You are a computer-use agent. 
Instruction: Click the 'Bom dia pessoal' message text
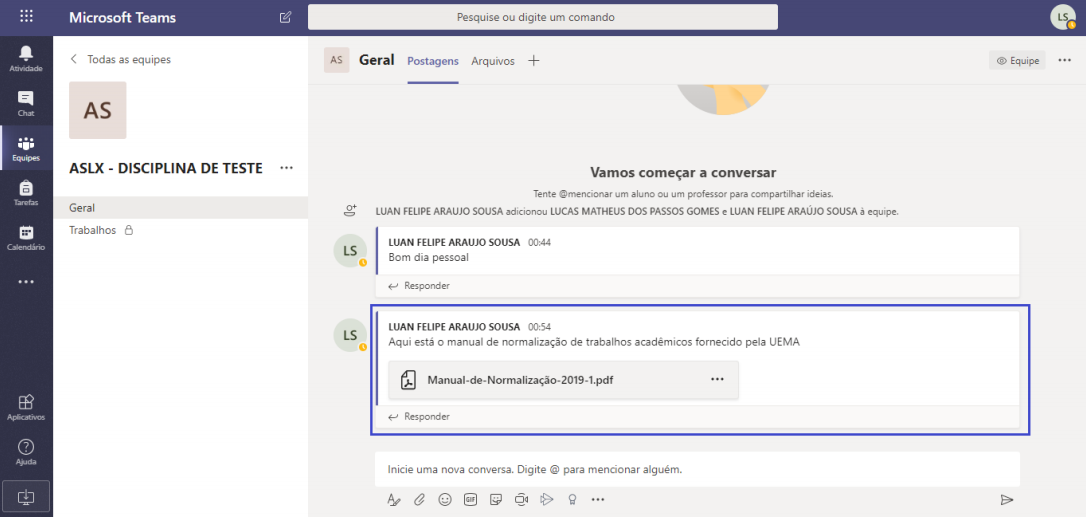pos(429,258)
